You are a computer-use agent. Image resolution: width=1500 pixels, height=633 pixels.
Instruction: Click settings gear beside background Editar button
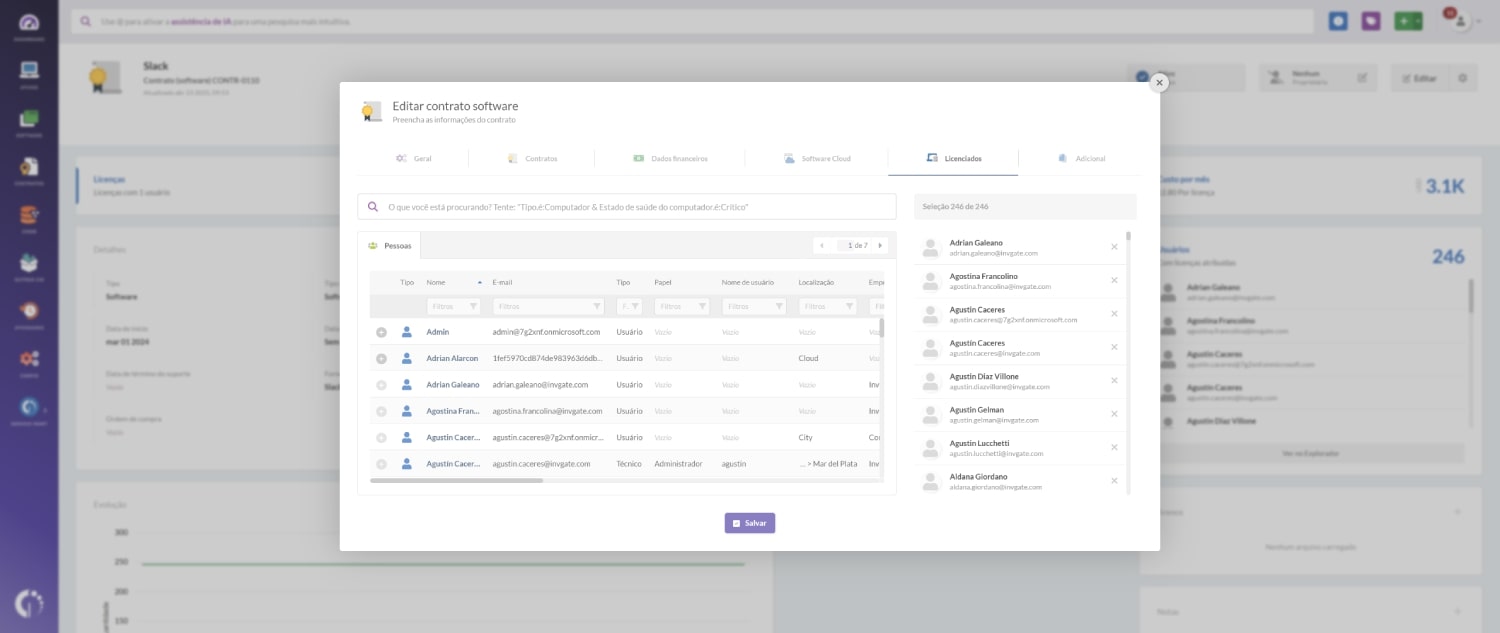tap(1462, 78)
